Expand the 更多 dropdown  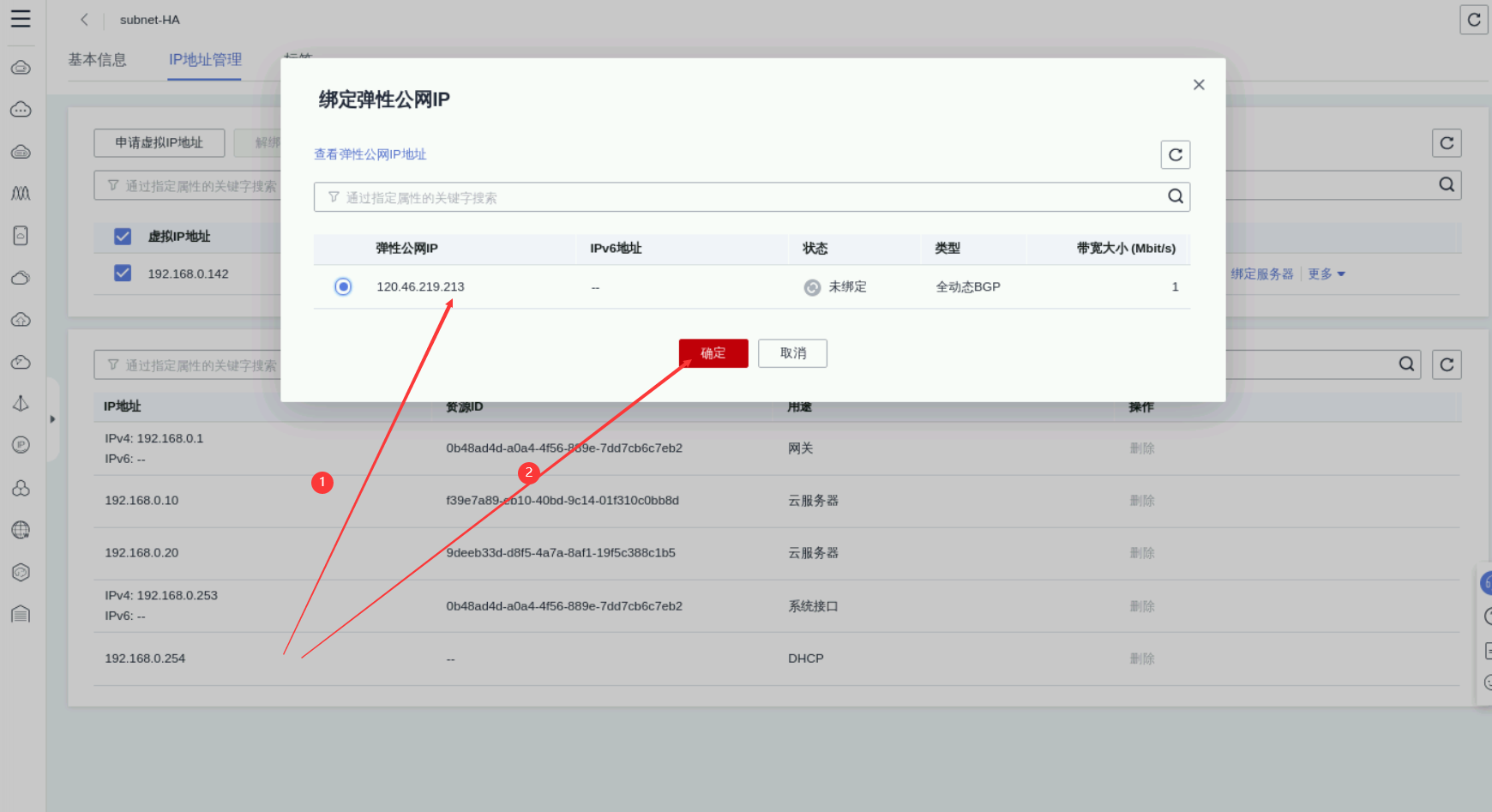click(1327, 274)
